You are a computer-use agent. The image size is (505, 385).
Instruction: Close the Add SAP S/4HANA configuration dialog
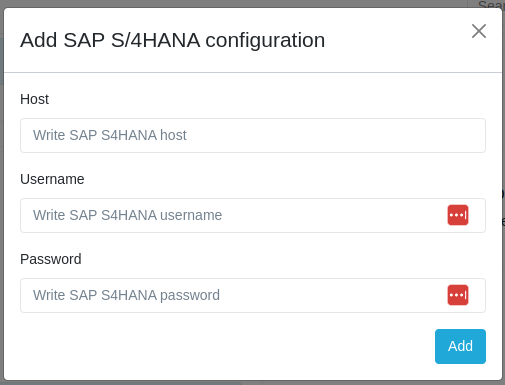click(x=479, y=31)
